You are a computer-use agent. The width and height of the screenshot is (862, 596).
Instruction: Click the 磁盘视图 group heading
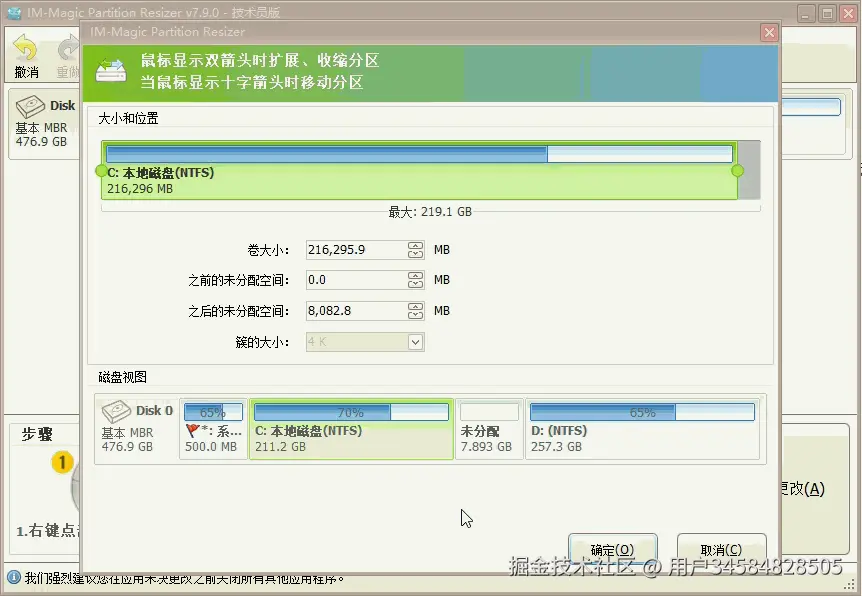(122, 377)
